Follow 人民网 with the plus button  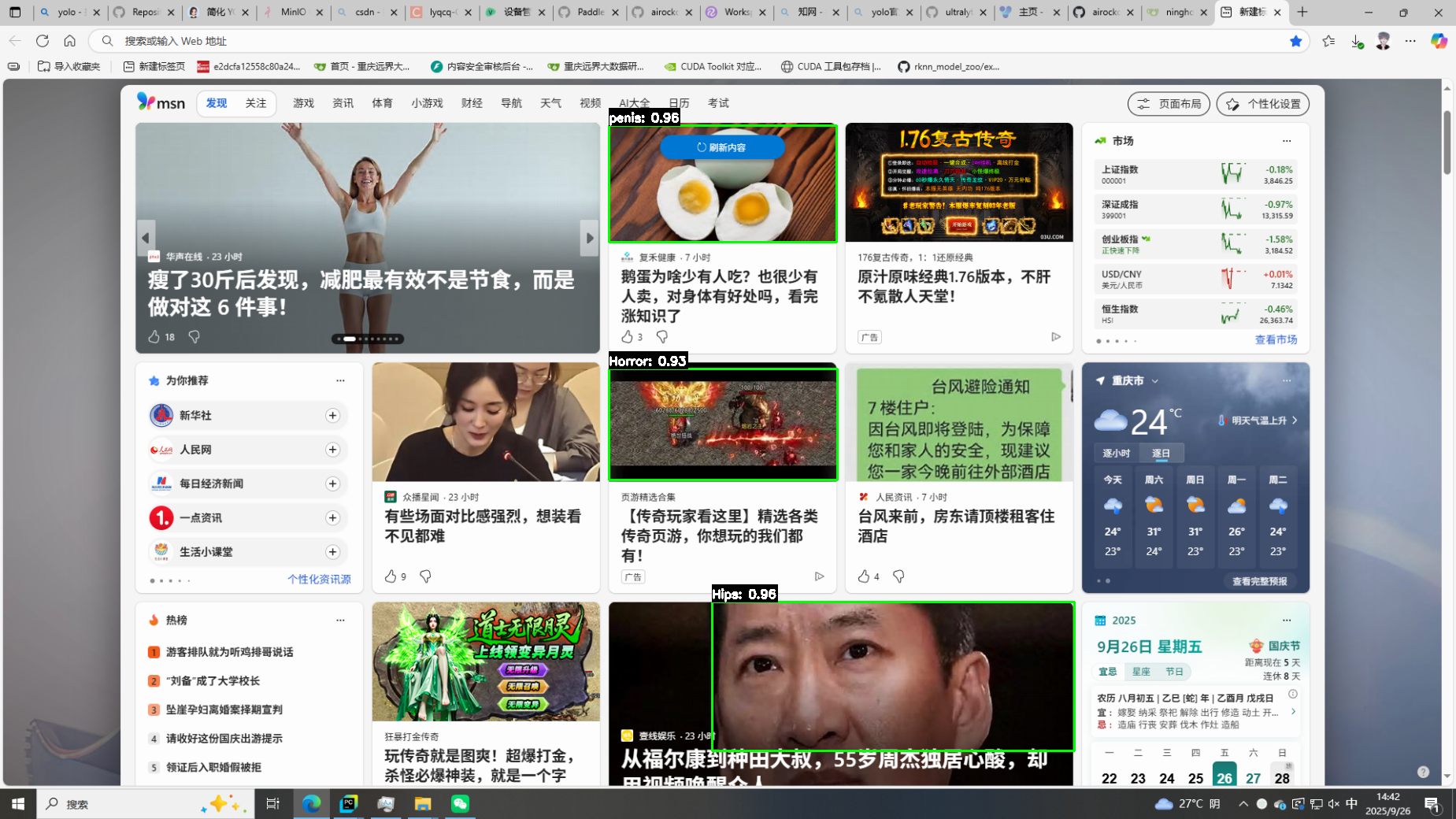point(332,450)
